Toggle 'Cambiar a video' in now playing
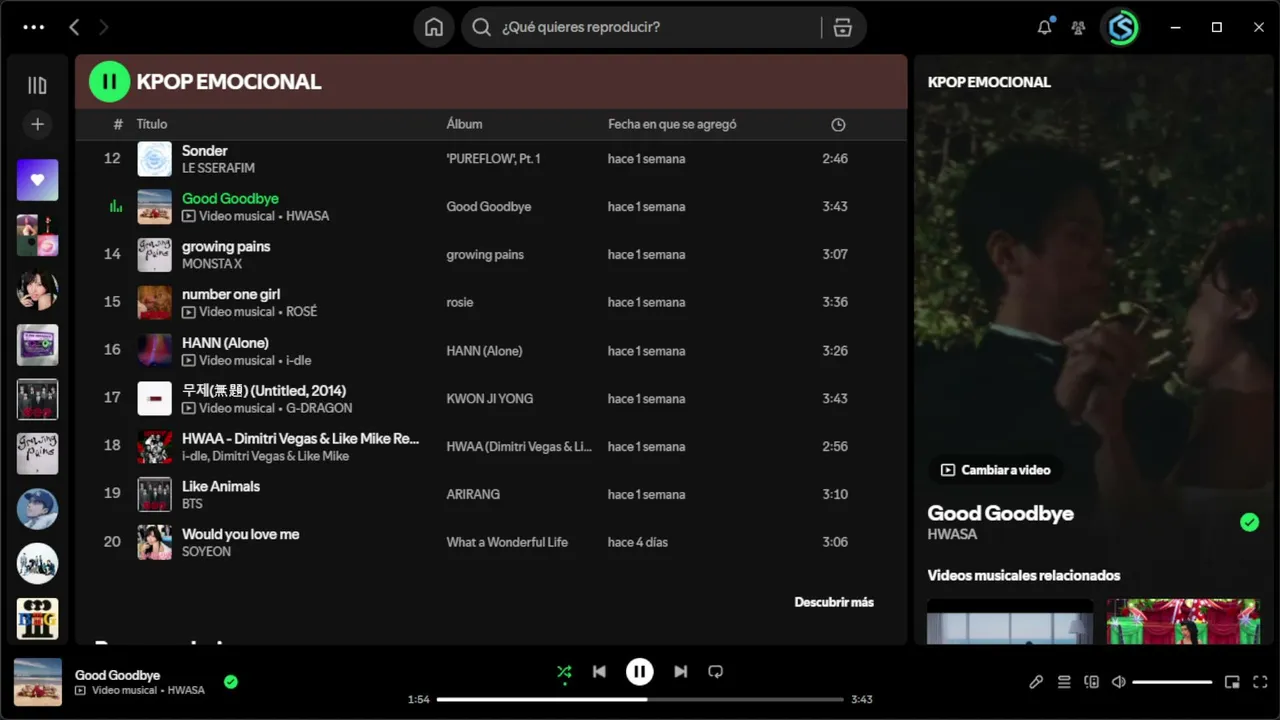1280x720 pixels. point(996,470)
